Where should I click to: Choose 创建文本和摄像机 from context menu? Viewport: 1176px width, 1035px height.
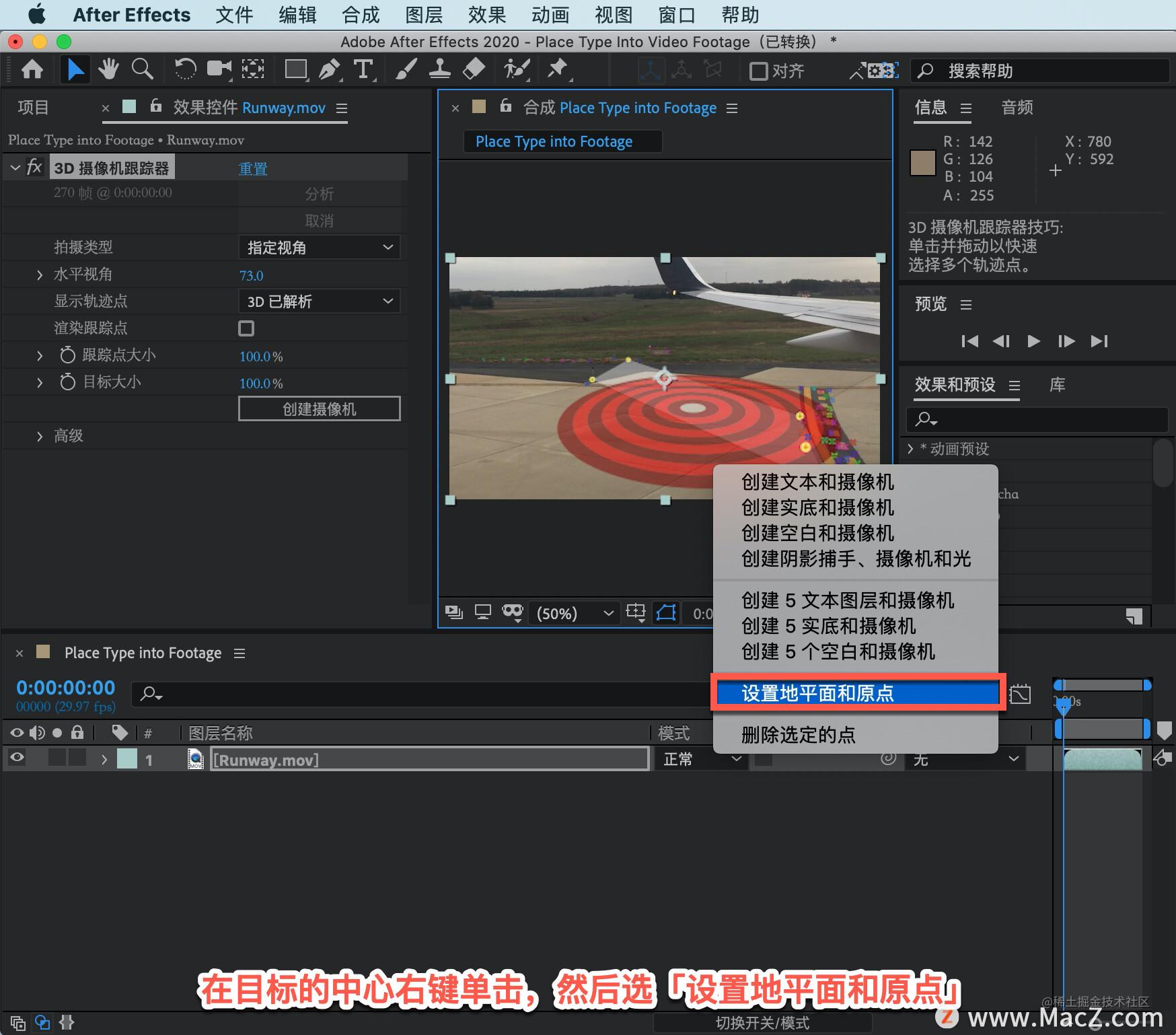tap(855, 482)
